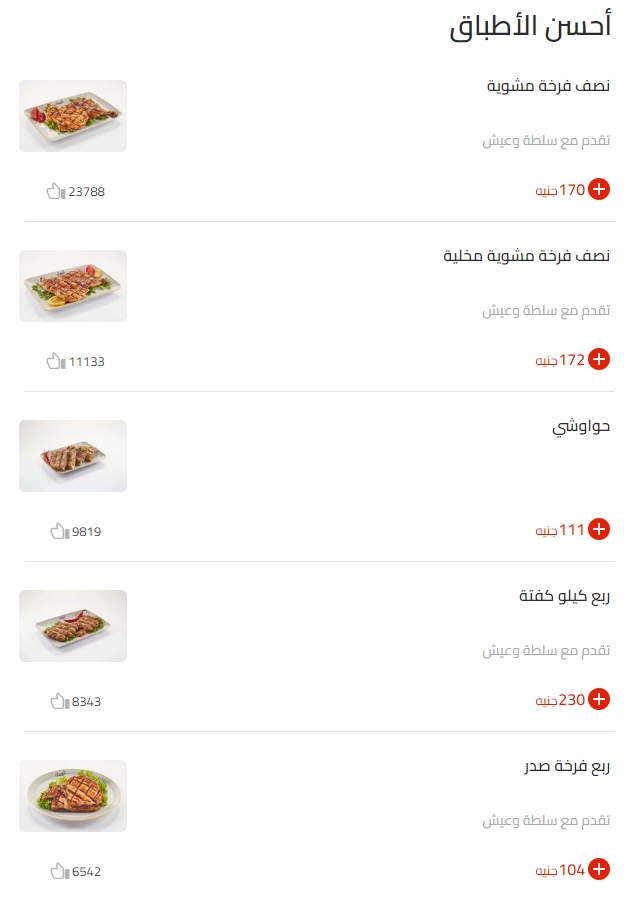Add ربع فرخة صدر using plus icon
This screenshot has height=901, width=627.
(599, 869)
